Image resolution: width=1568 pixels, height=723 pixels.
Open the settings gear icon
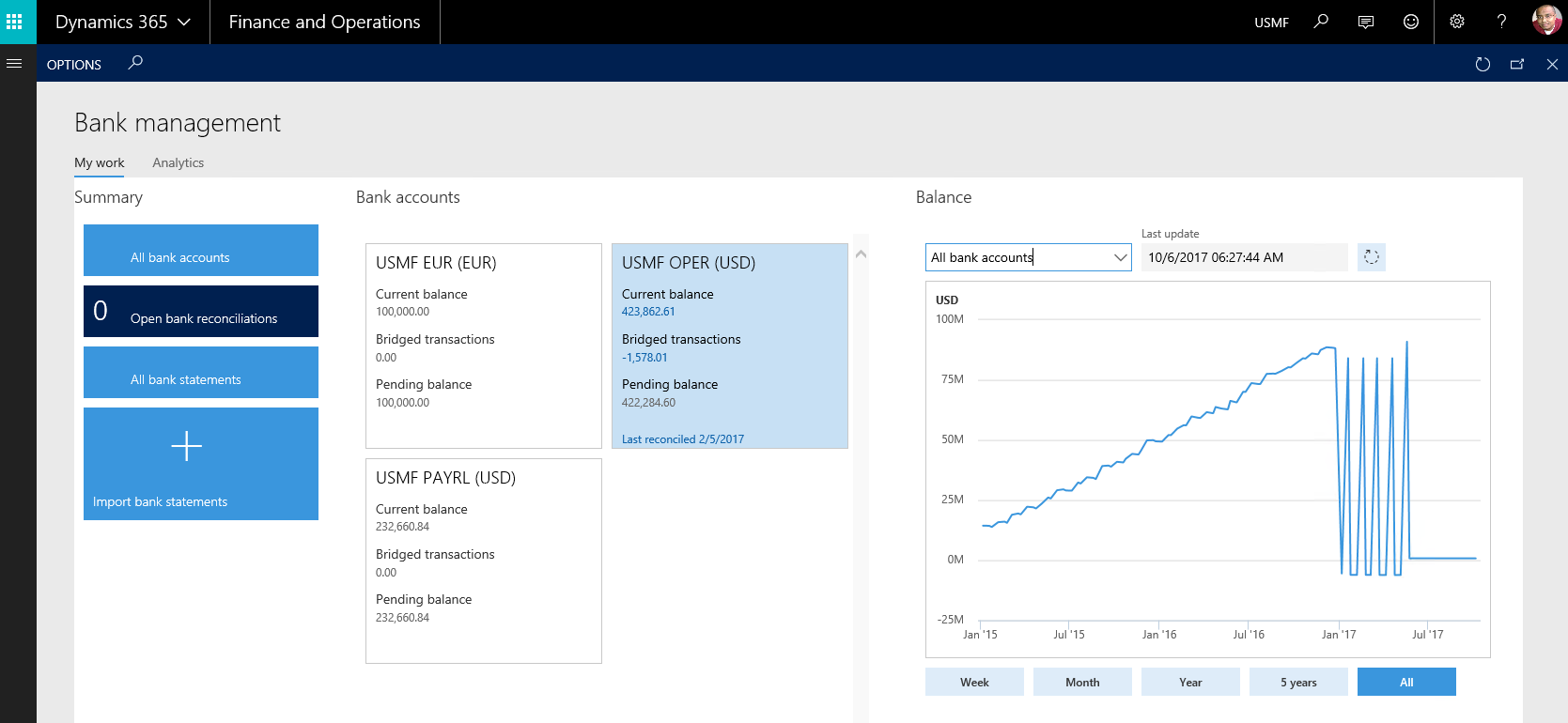tap(1456, 22)
